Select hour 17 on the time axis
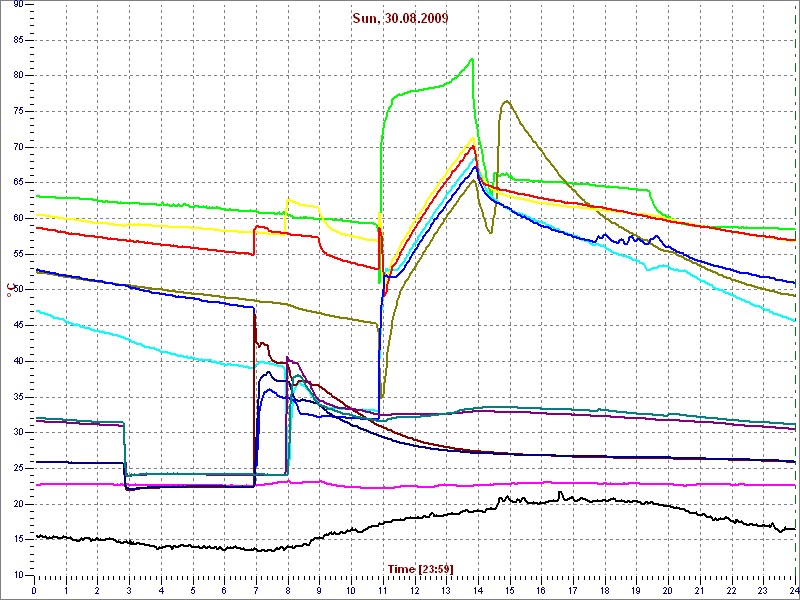Screen dimensions: 800x600 click(572, 592)
